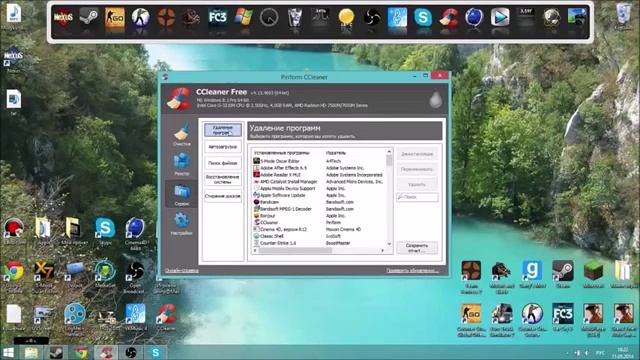Click the horizontal scrollbar right arrow
The height and width of the screenshot is (360, 640).
(x=382, y=250)
